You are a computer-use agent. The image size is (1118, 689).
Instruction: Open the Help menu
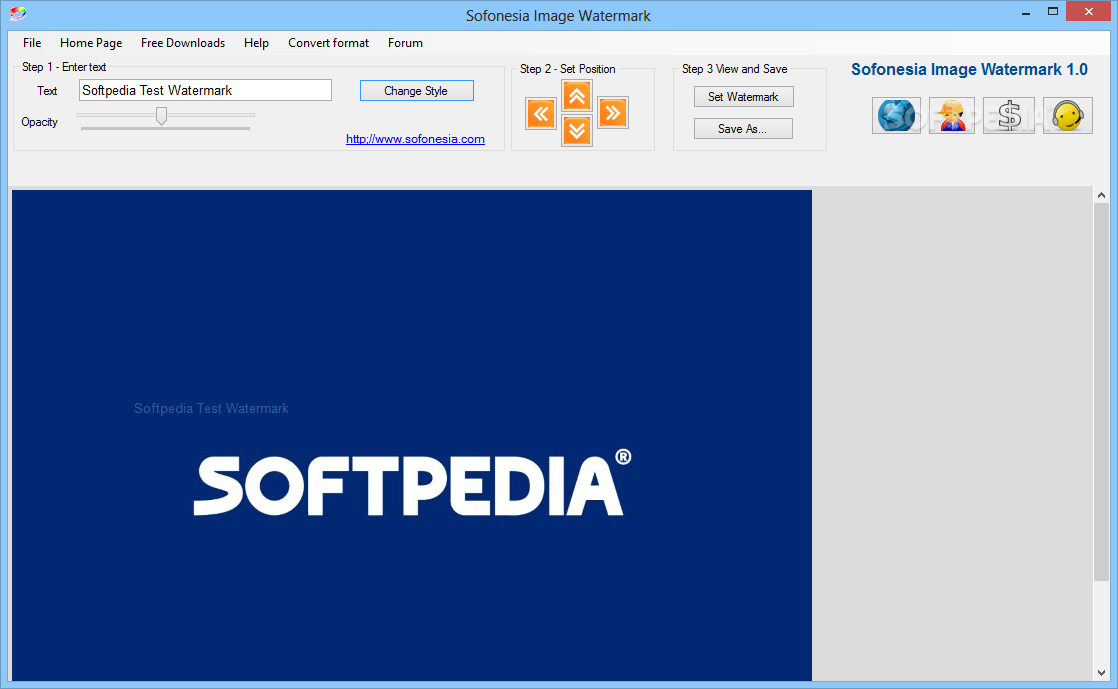(x=256, y=43)
